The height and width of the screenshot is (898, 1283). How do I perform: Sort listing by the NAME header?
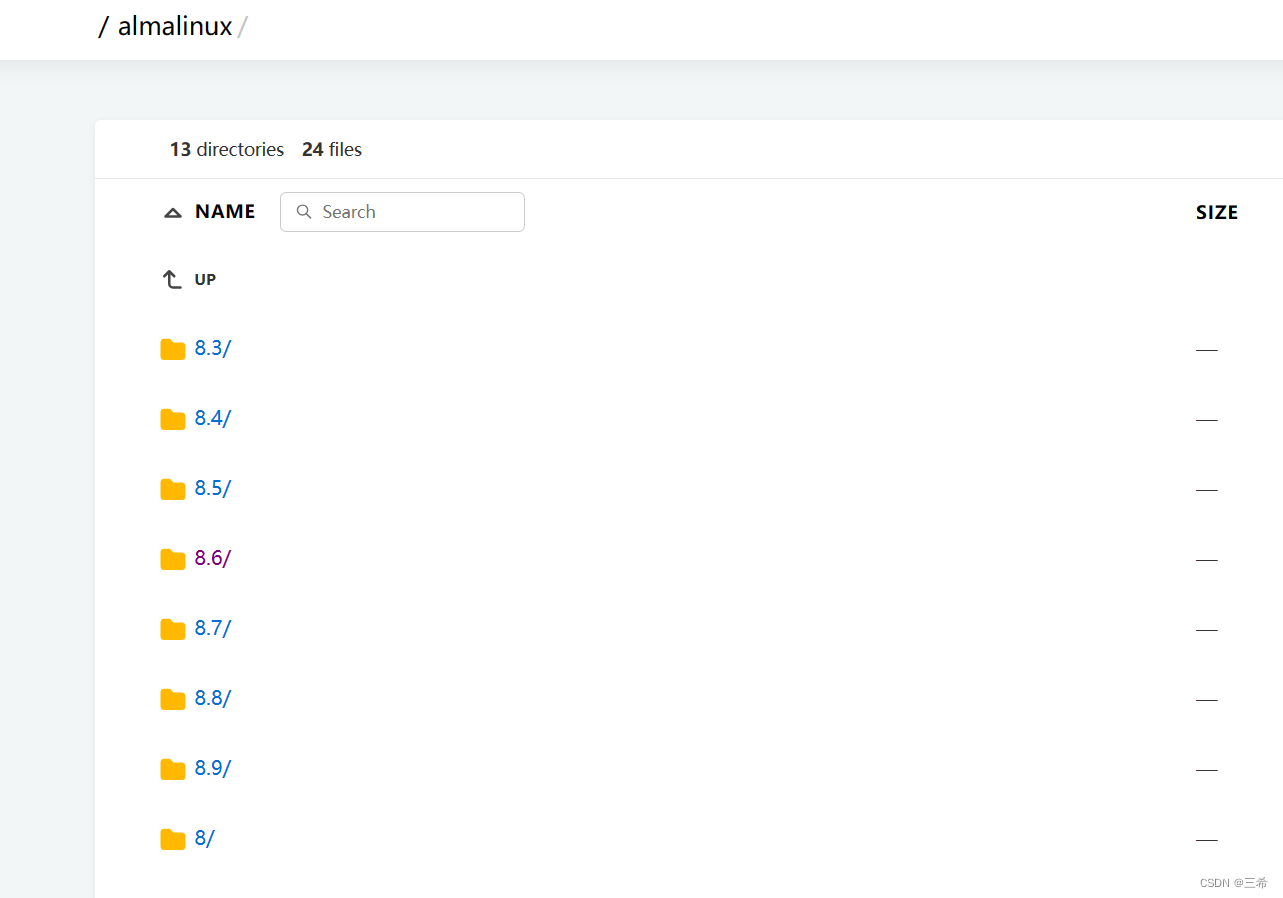tap(225, 212)
